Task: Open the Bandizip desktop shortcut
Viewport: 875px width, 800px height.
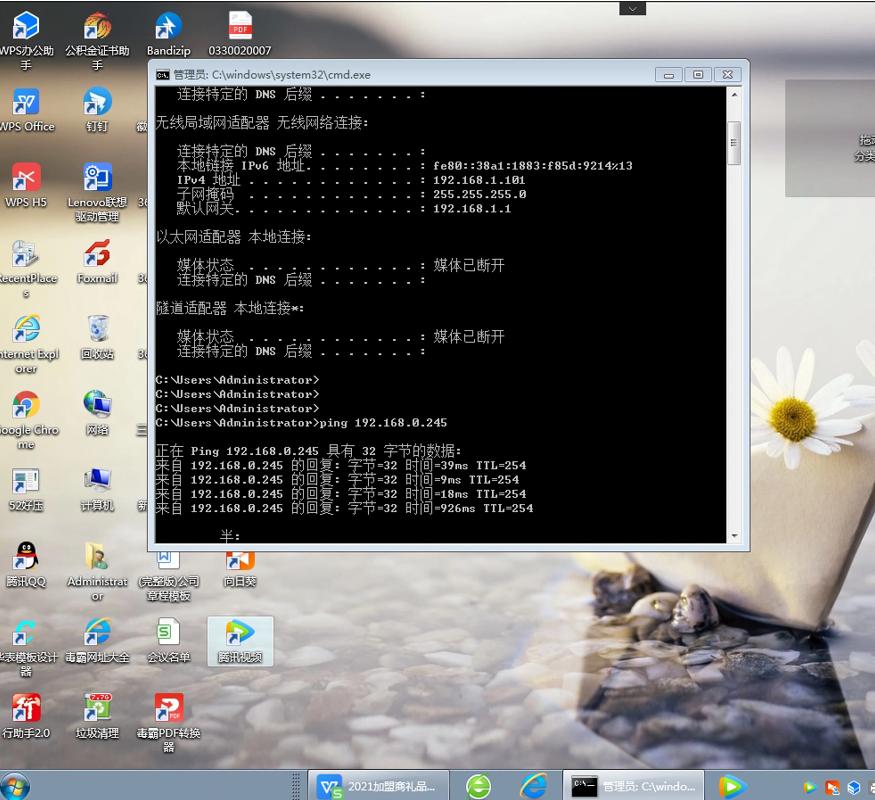Action: pyautogui.click(x=168, y=28)
